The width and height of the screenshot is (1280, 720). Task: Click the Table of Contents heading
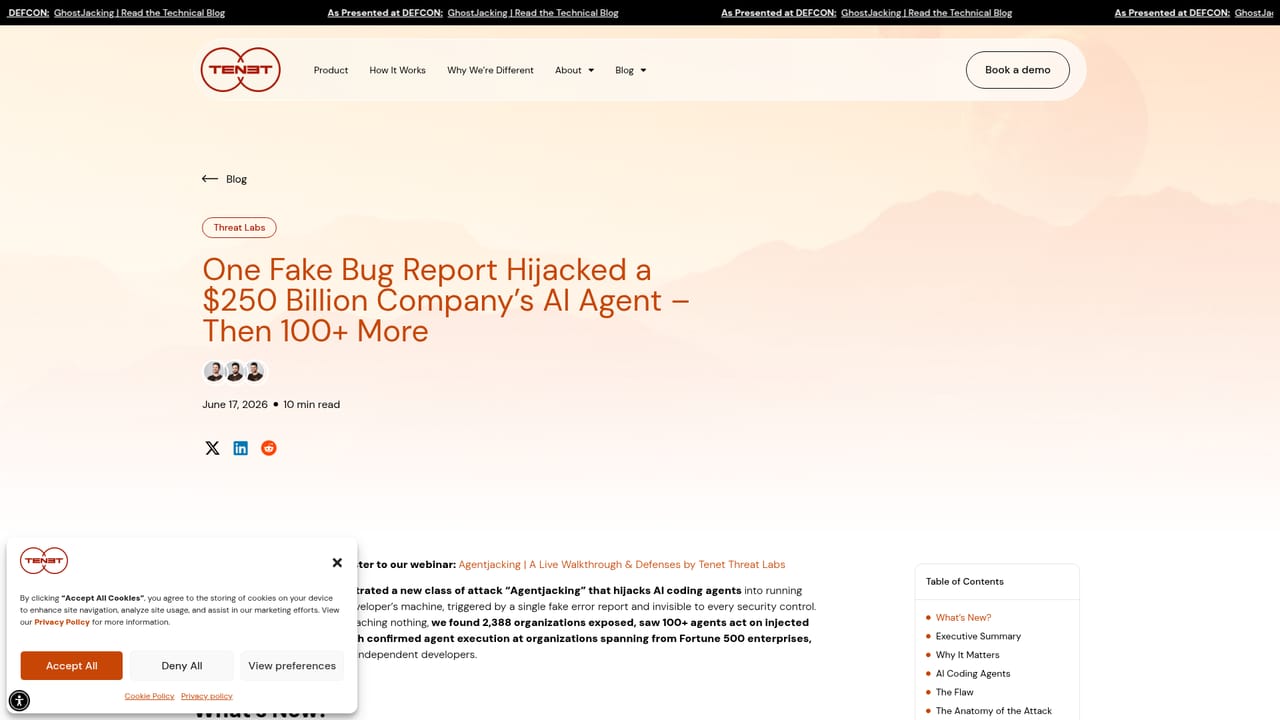point(965,582)
